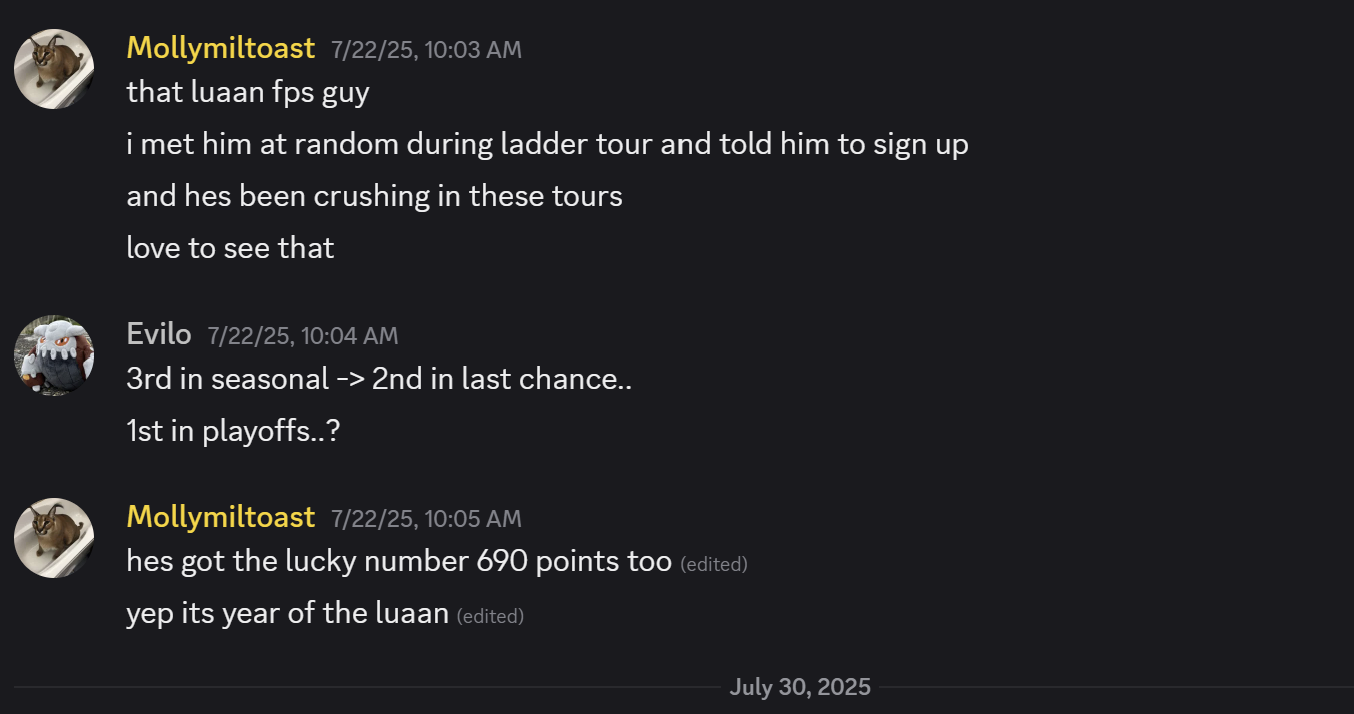Click Mollymiltoast's avatar beside the 10:05 AM message

click(x=54, y=538)
